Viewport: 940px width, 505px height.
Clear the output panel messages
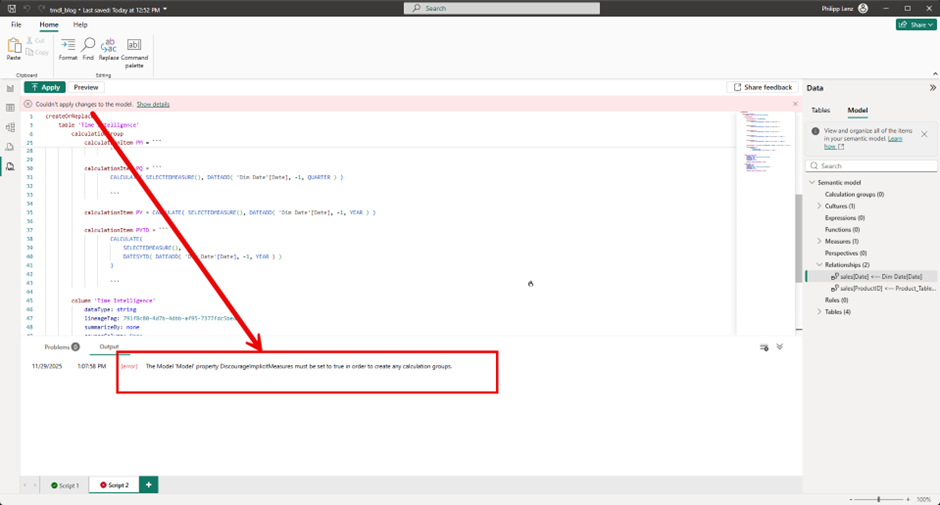pos(764,347)
